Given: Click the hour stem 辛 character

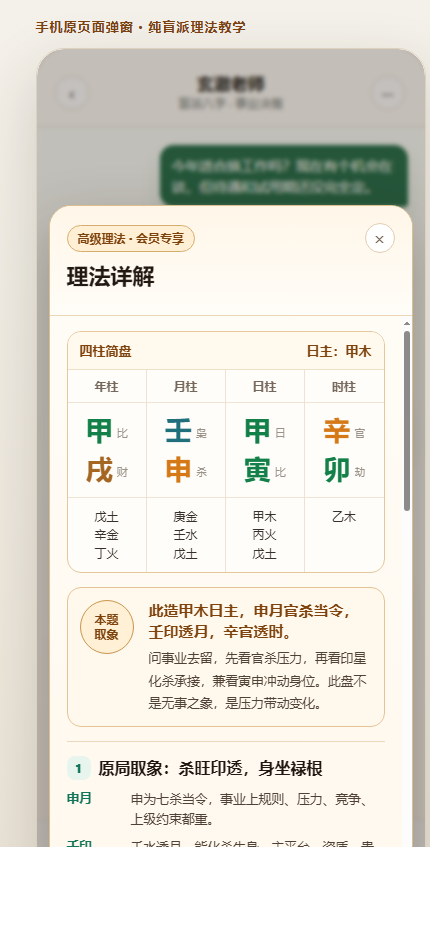Looking at the screenshot, I should click(337, 432).
